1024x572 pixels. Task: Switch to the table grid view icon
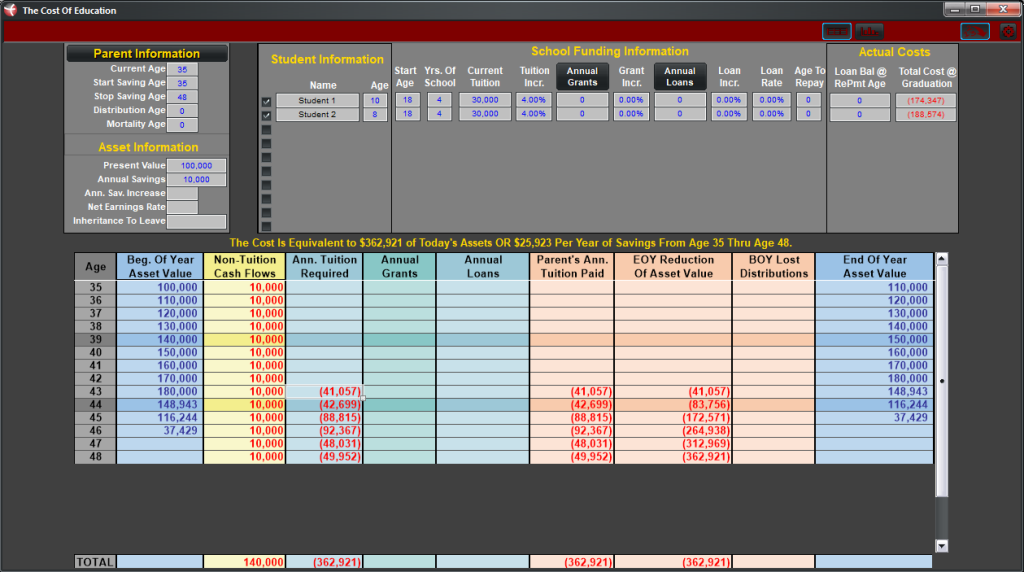coord(837,31)
